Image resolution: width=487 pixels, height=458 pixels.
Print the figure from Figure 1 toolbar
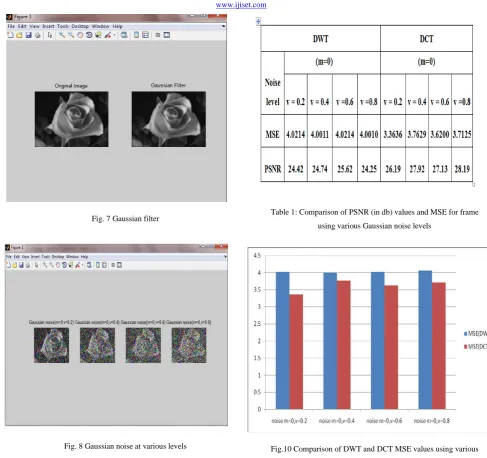[28, 265]
